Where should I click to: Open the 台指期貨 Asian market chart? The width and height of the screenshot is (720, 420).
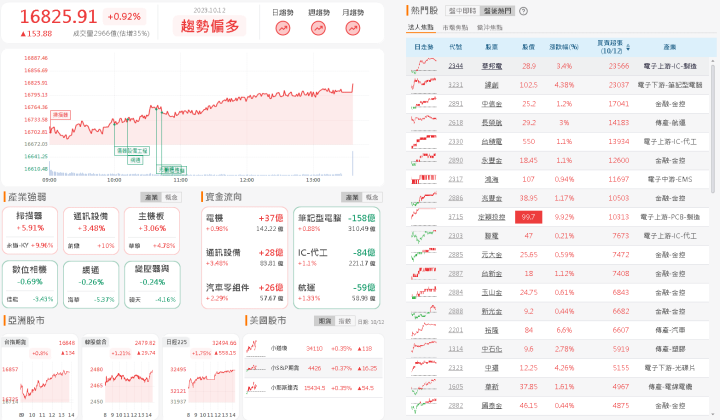pos(39,376)
